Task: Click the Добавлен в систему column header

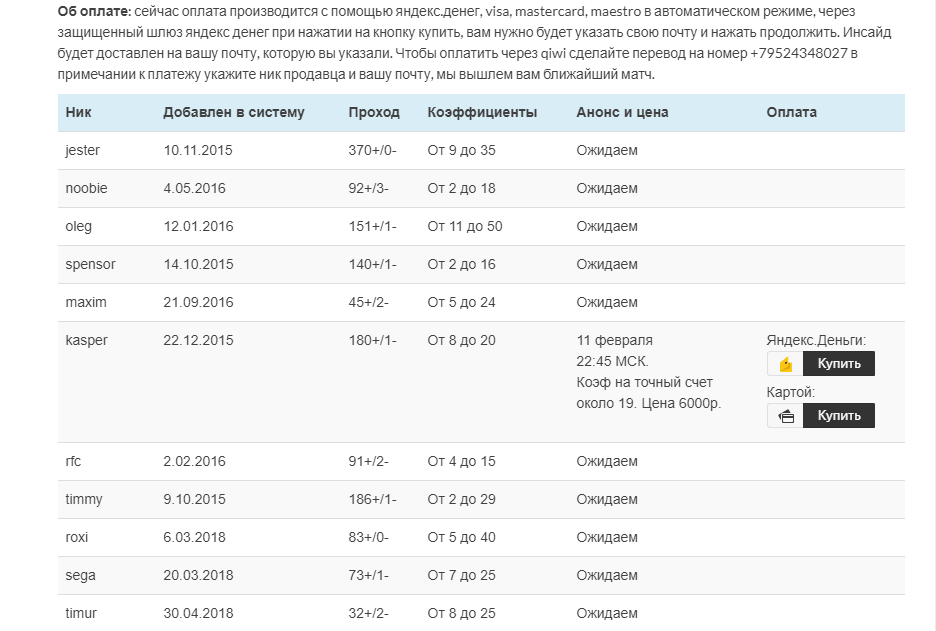Action: pyautogui.click(x=233, y=112)
